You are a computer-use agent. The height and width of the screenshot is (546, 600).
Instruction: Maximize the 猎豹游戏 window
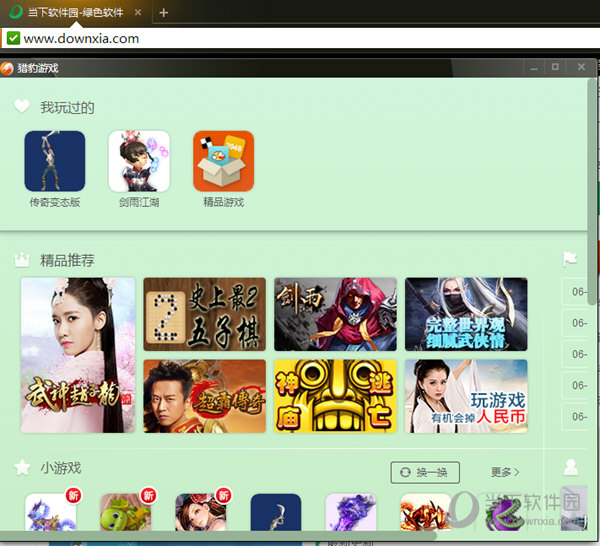click(x=555, y=67)
